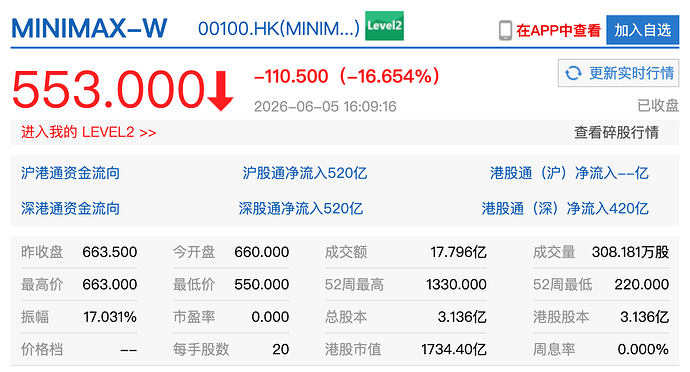Click the green Level2 badge icon
Image resolution: width=690 pixels, height=372 pixels.
click(384, 26)
